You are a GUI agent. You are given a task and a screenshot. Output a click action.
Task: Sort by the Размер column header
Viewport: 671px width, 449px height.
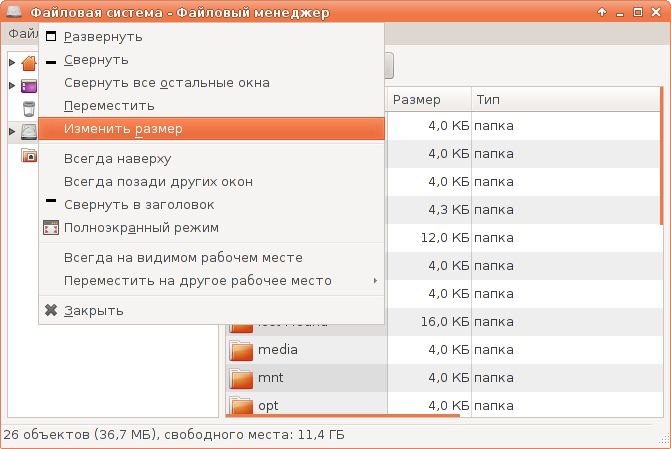coord(429,100)
